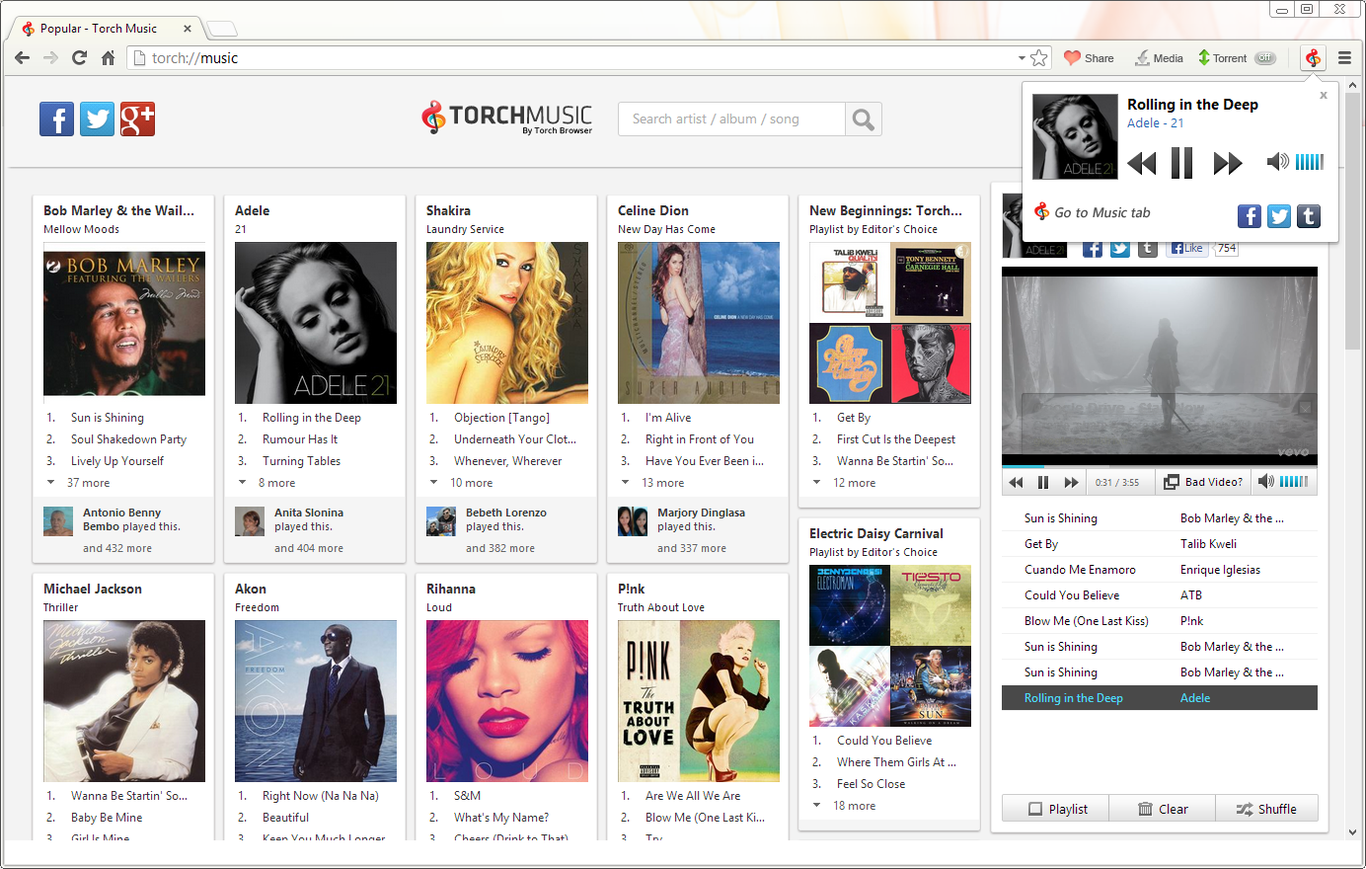Open the Twitter icon in page header
Image resolution: width=1366 pixels, height=869 pixels.
click(97, 119)
